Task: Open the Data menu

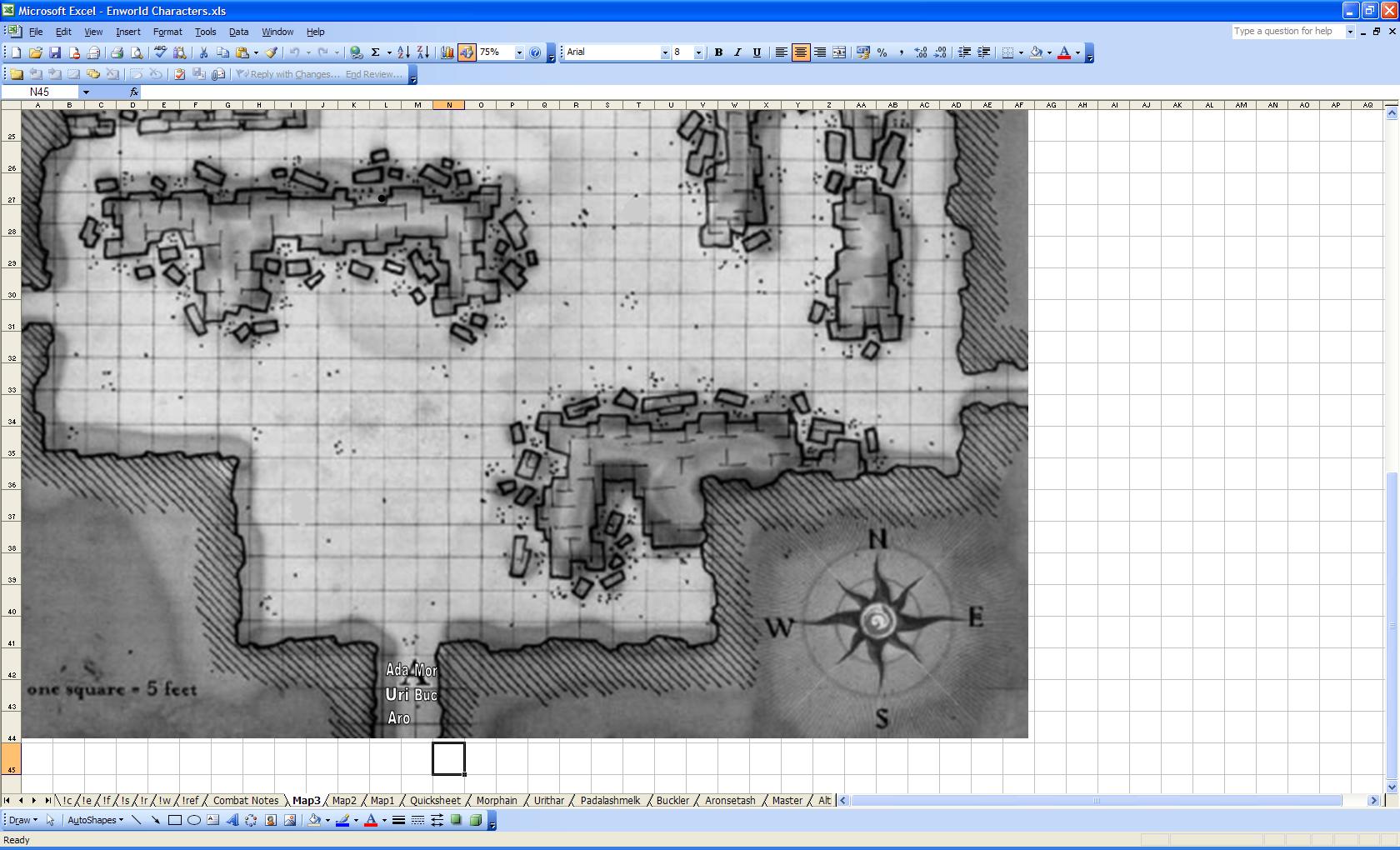Action: point(238,32)
